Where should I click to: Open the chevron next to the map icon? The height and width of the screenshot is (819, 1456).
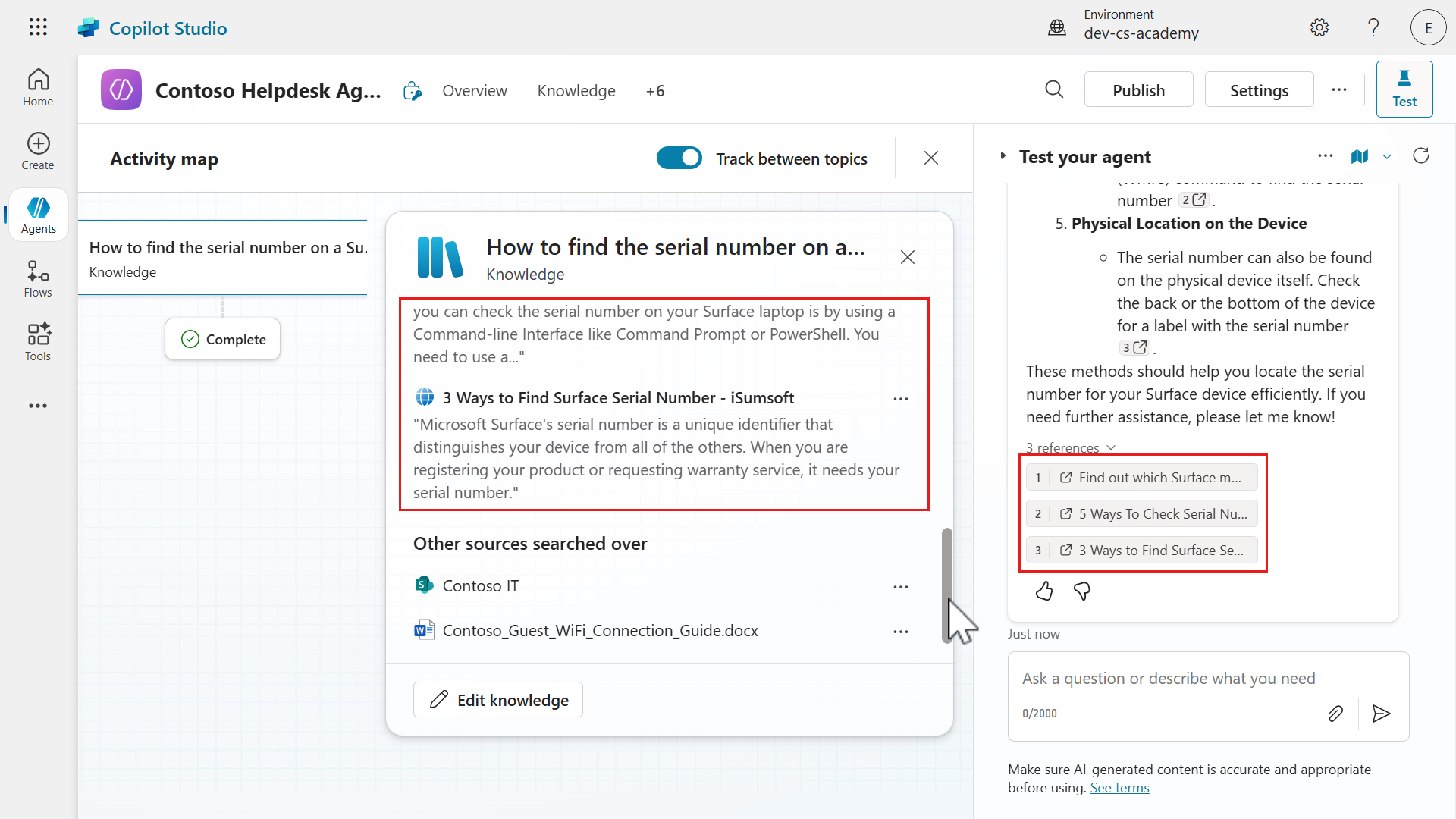(x=1388, y=157)
